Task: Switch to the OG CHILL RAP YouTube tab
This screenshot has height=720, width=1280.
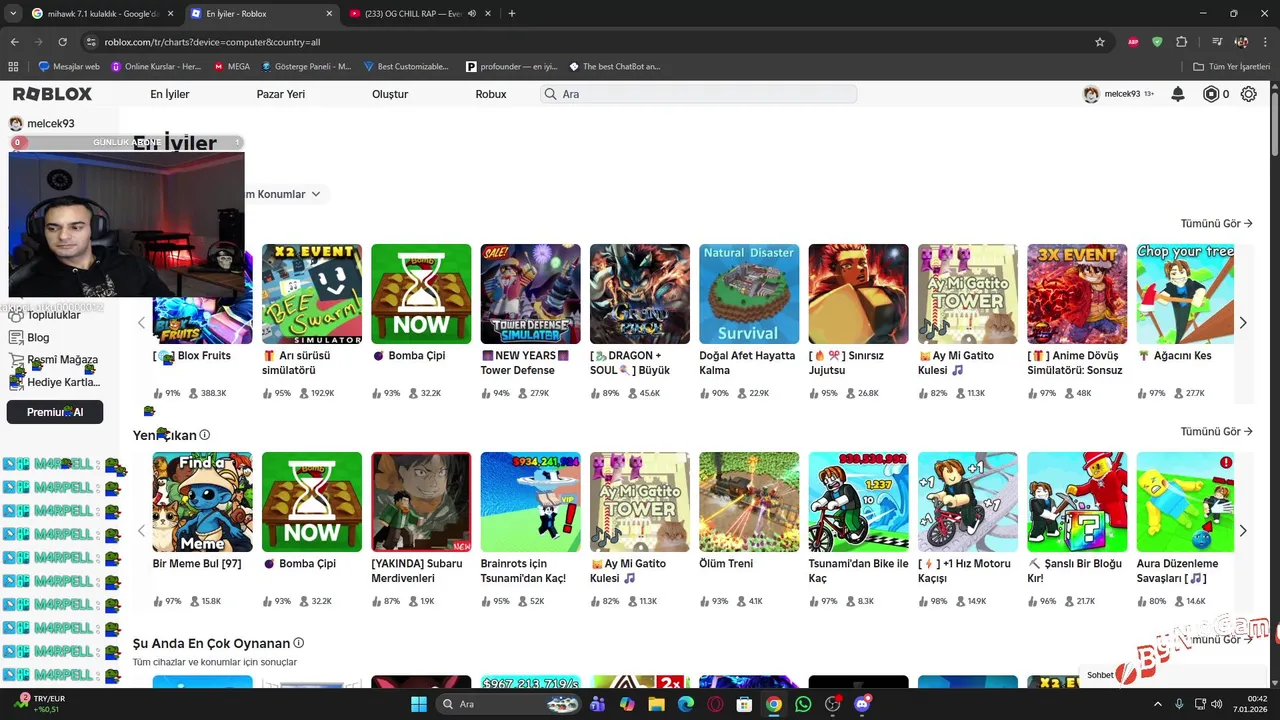Action: [x=420, y=14]
